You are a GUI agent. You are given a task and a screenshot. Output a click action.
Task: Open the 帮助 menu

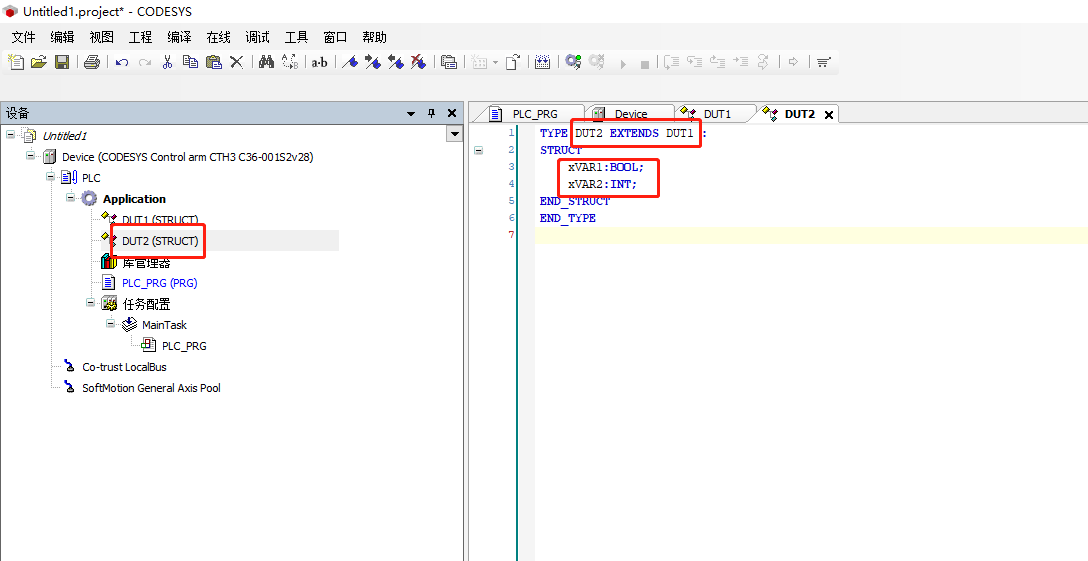pos(374,37)
